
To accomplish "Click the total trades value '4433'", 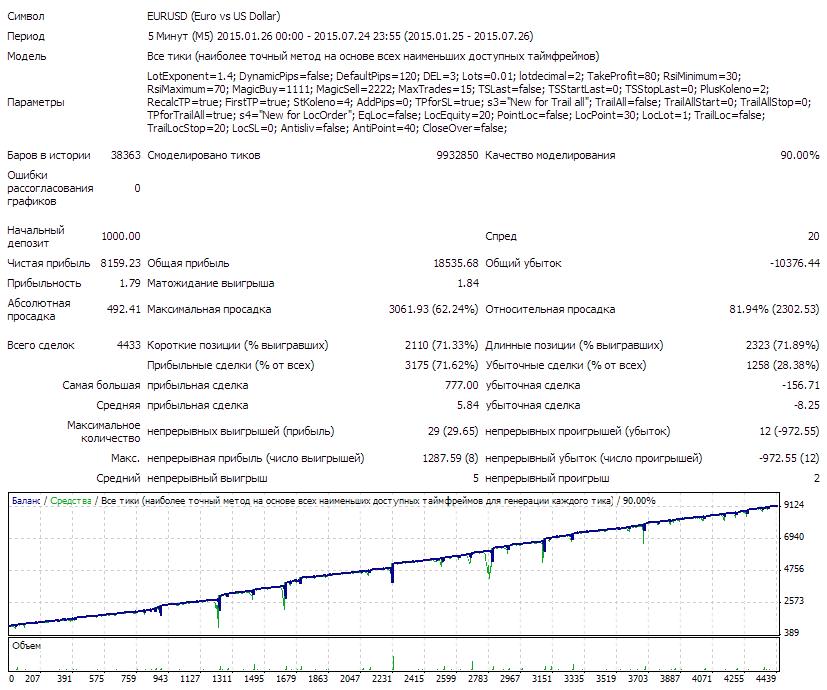I will [x=129, y=346].
